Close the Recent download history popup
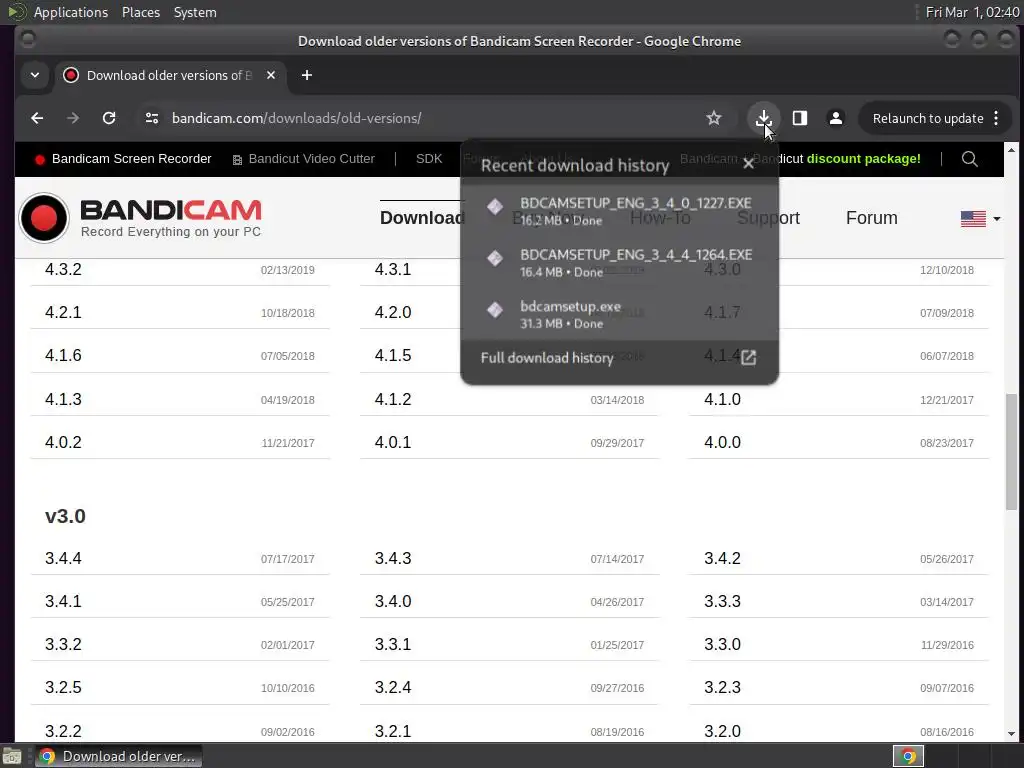 [748, 164]
